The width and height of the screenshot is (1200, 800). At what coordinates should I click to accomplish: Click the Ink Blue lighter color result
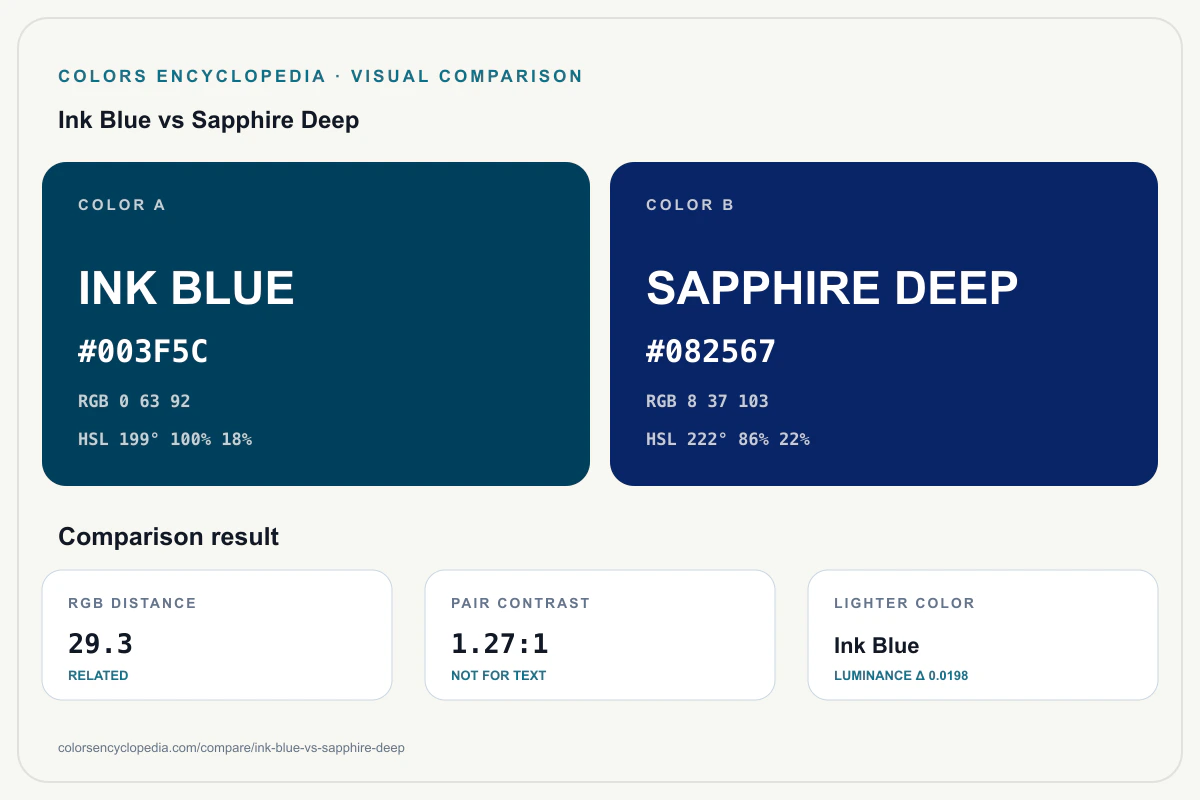[x=877, y=646]
